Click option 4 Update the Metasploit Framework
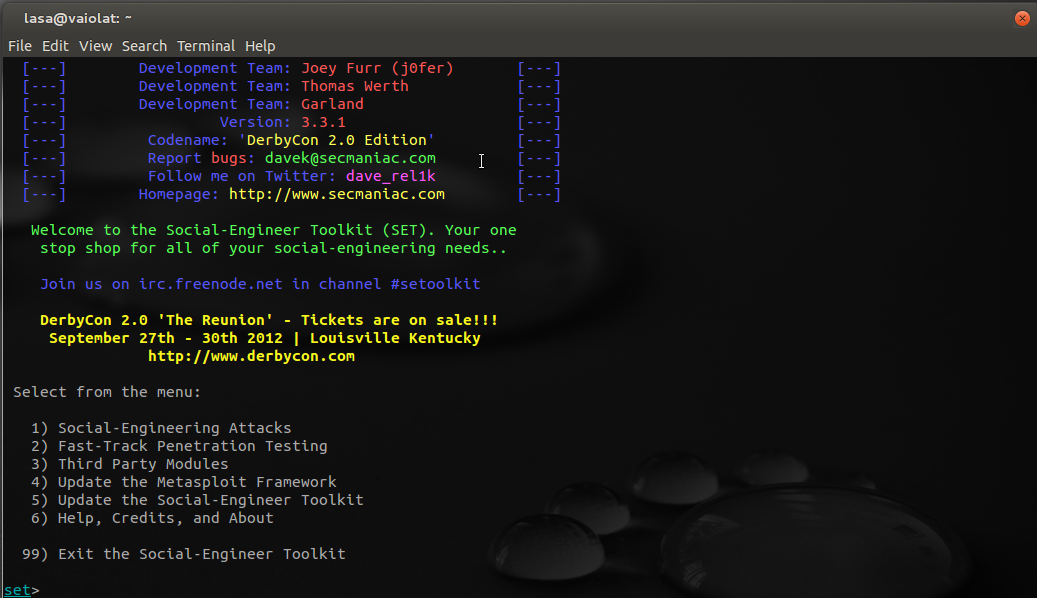 (x=183, y=482)
